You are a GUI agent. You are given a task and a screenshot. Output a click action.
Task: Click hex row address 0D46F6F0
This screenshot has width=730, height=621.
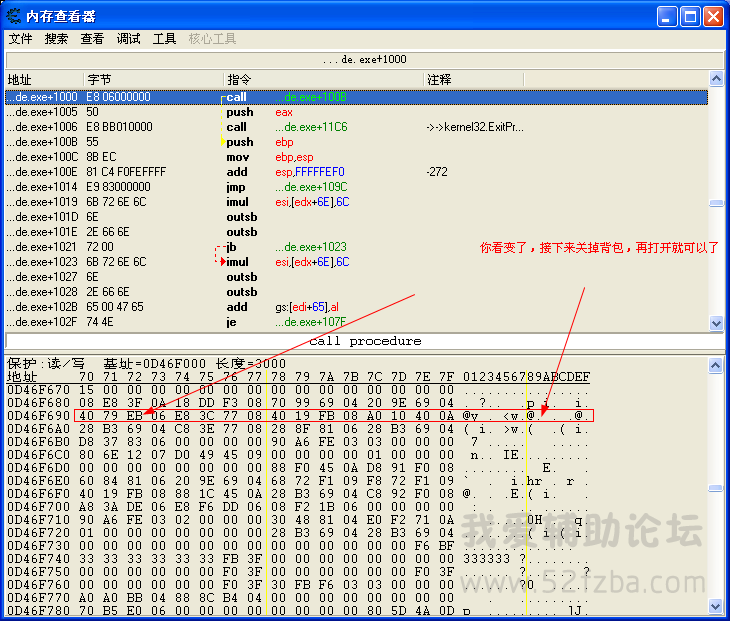(x=38, y=493)
